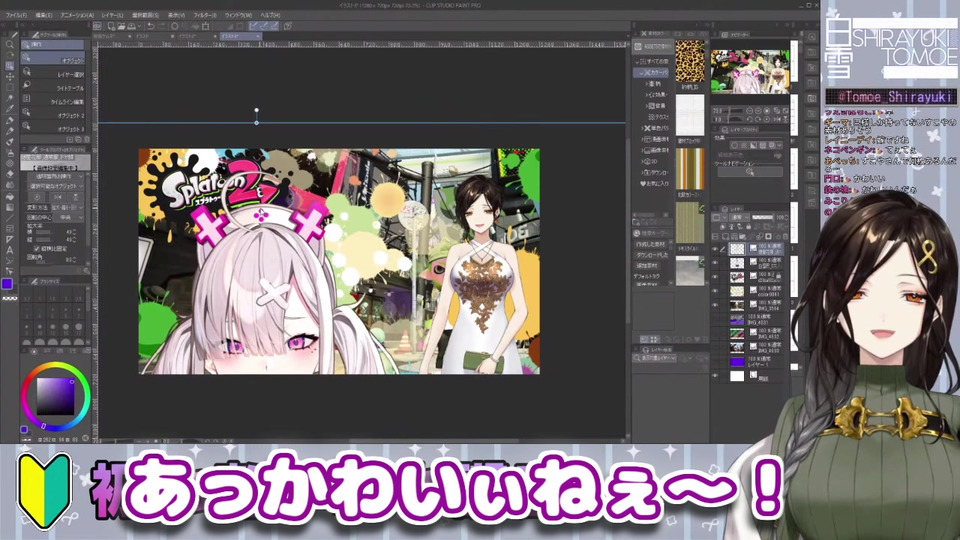This screenshot has height=540, width=960.
Task: Select the rectangular Selection area tool
Action: tap(10, 88)
